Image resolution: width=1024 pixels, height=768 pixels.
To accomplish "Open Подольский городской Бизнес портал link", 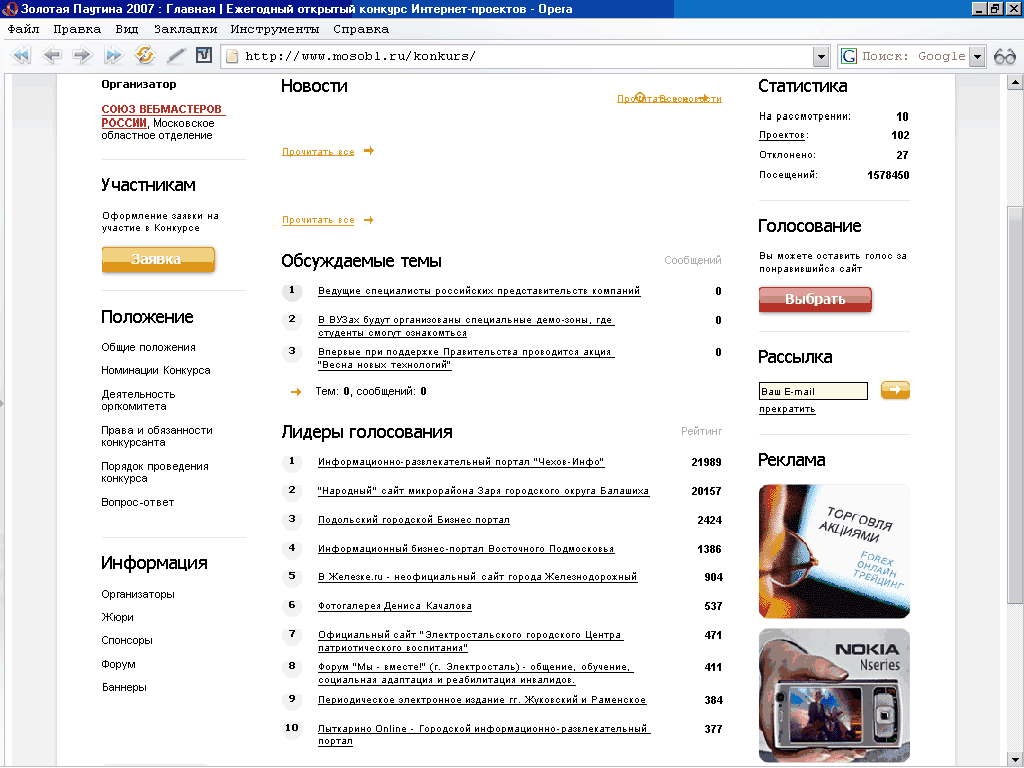I will click(x=414, y=520).
